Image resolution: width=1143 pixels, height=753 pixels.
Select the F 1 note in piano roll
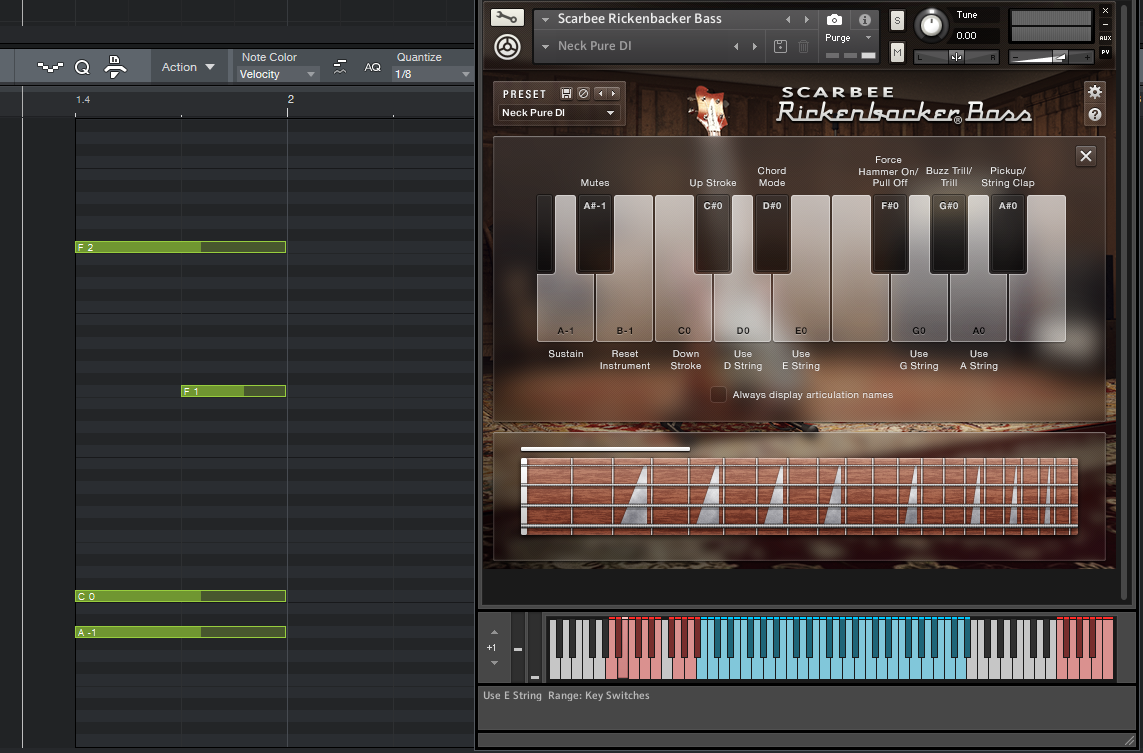click(x=233, y=391)
